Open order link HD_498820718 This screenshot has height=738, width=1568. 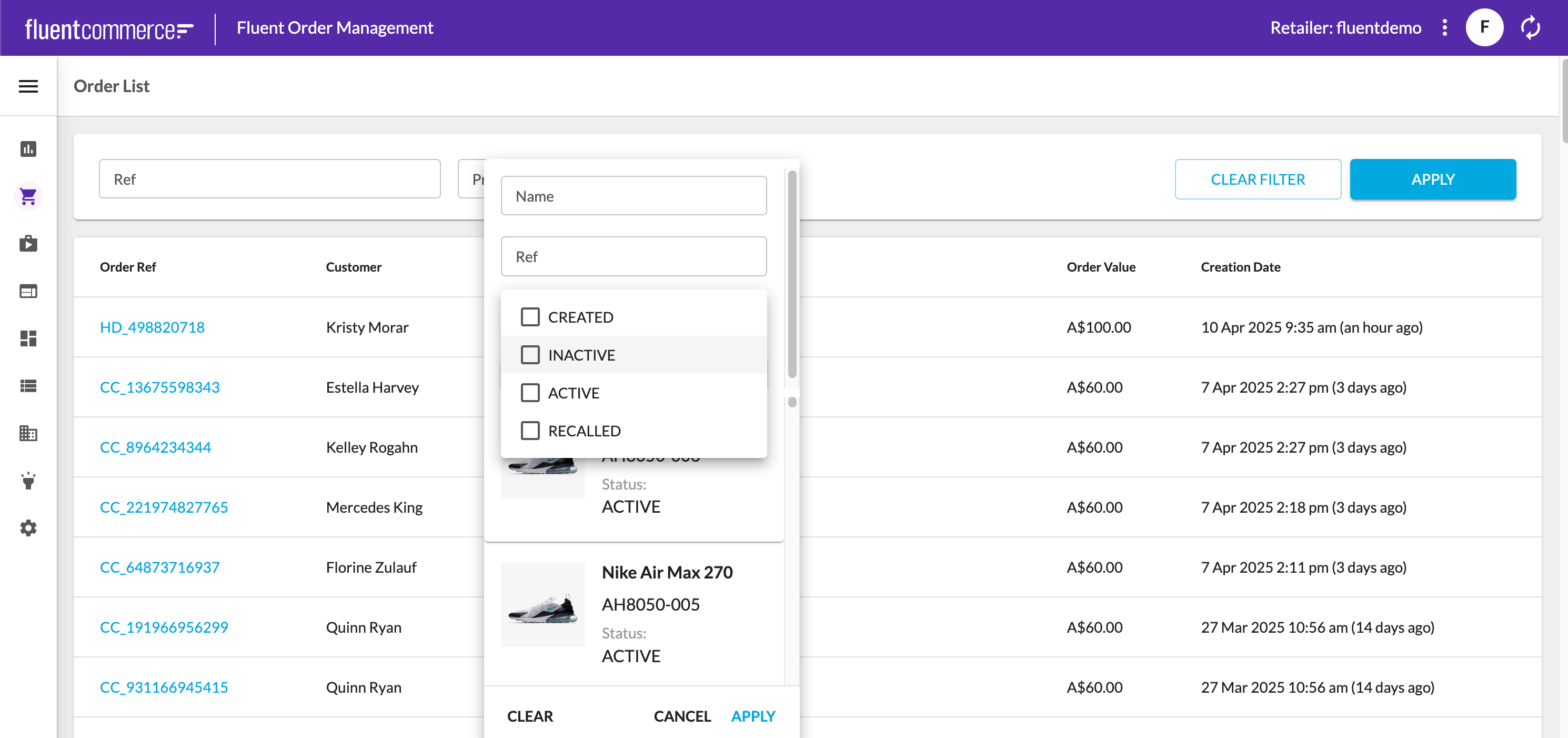152,327
